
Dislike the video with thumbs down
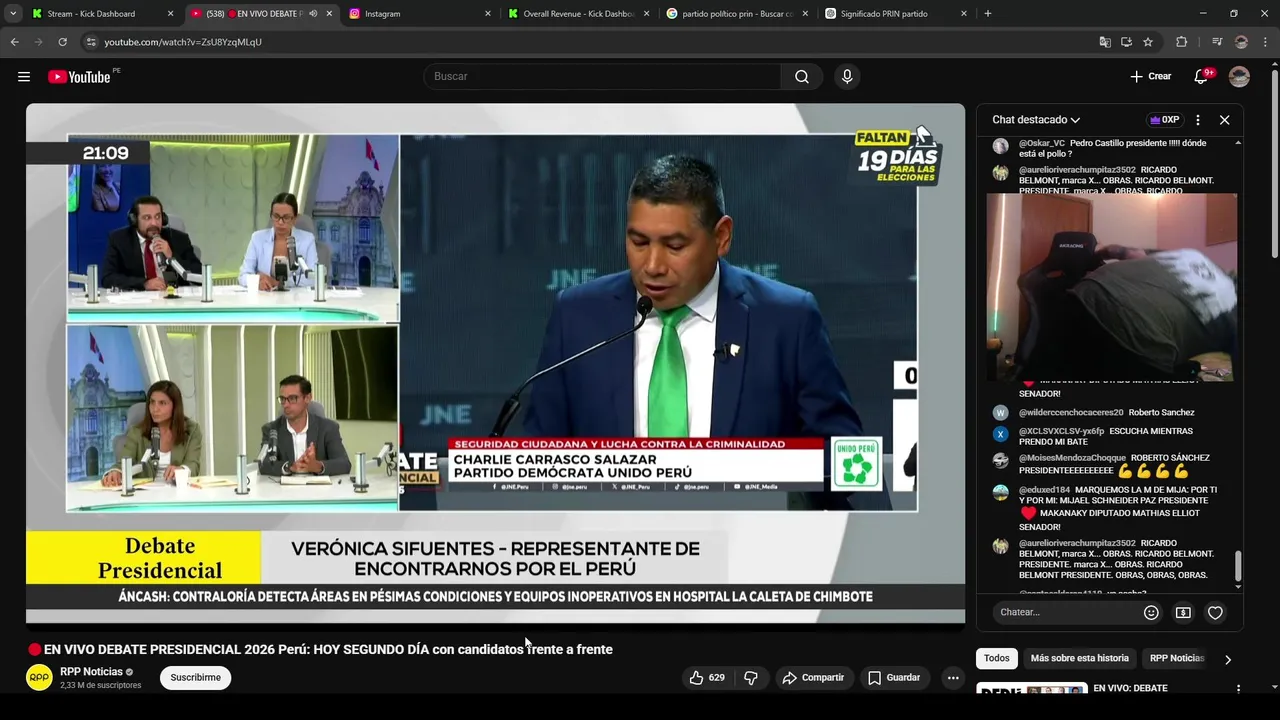(x=751, y=678)
